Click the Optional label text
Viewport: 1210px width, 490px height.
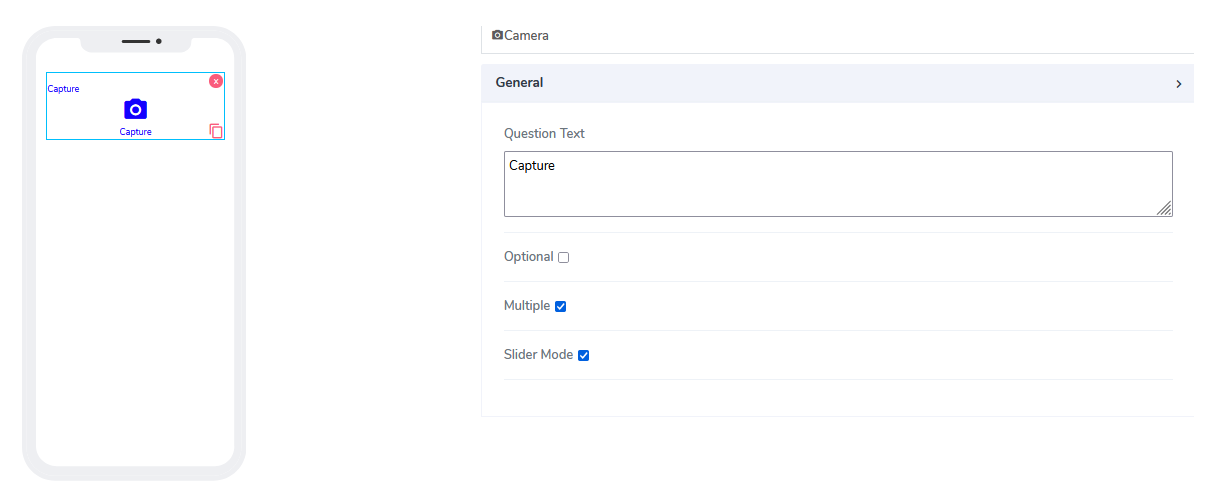(528, 257)
